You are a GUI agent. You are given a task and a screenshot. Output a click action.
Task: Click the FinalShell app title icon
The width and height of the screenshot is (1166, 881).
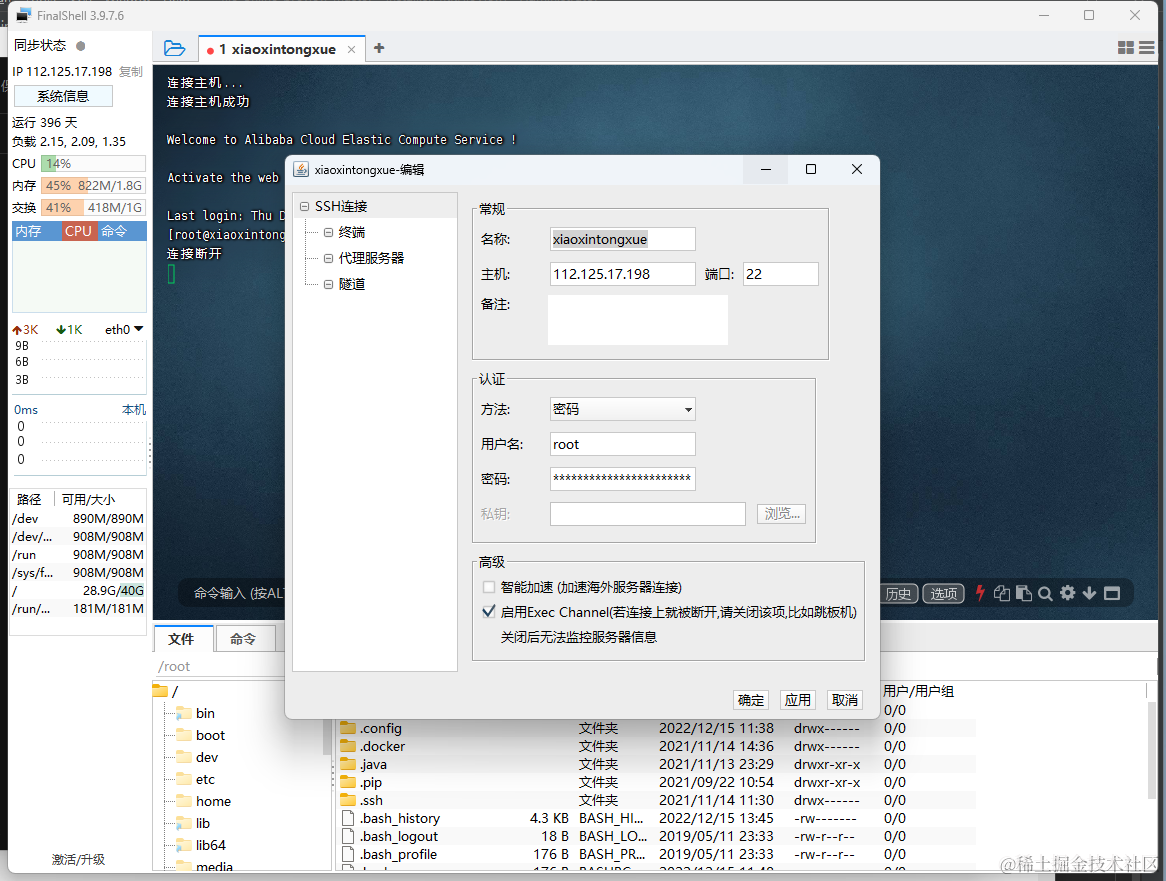click(24, 15)
